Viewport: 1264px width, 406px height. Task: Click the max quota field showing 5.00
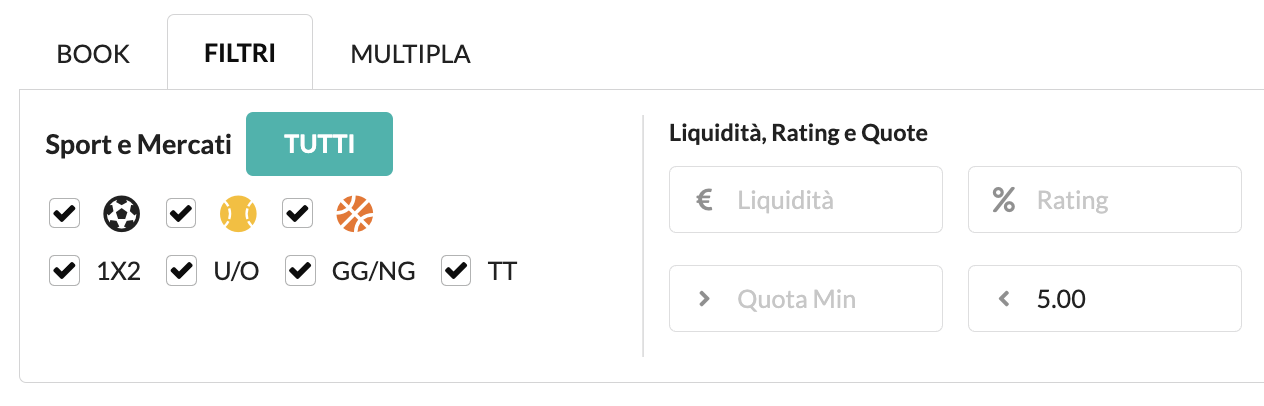[1105, 298]
